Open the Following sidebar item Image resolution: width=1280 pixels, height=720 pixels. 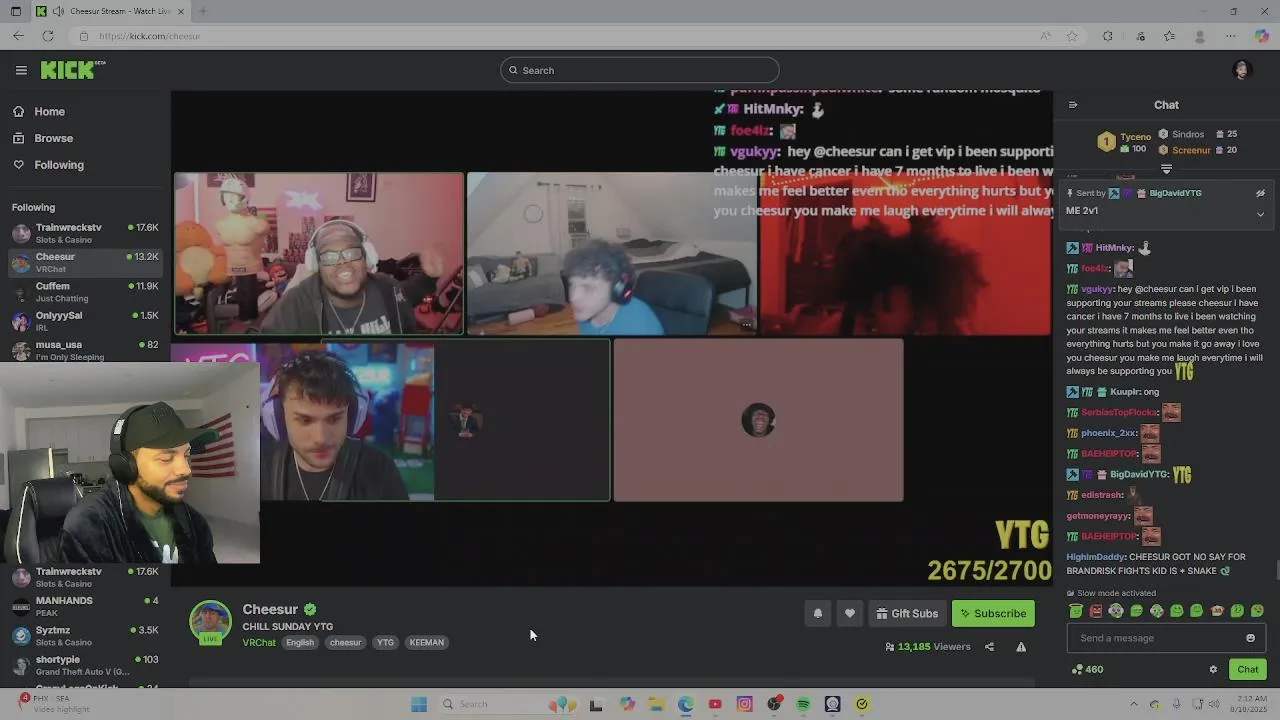click(x=59, y=165)
